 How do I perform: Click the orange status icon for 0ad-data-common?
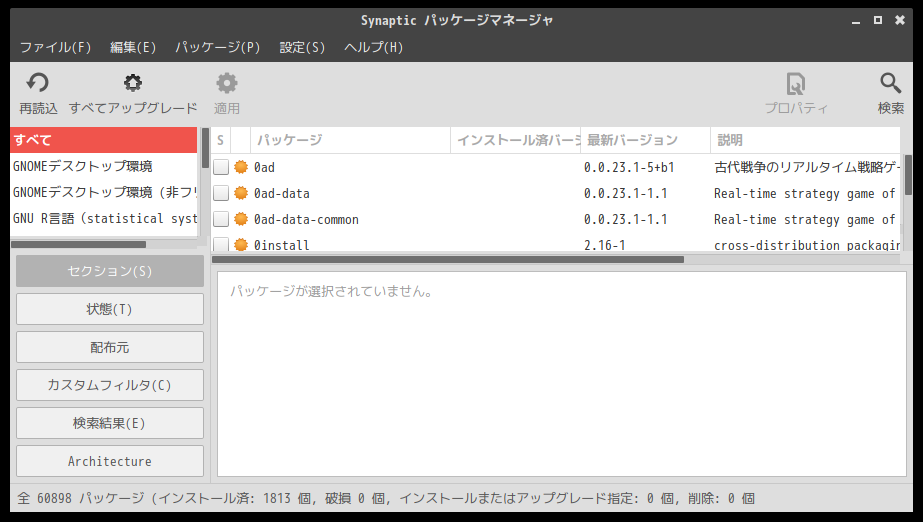click(241, 219)
